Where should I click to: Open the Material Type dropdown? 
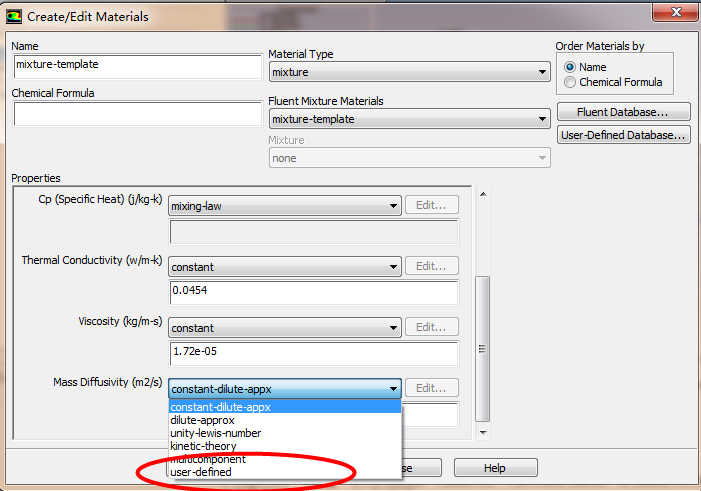point(410,72)
